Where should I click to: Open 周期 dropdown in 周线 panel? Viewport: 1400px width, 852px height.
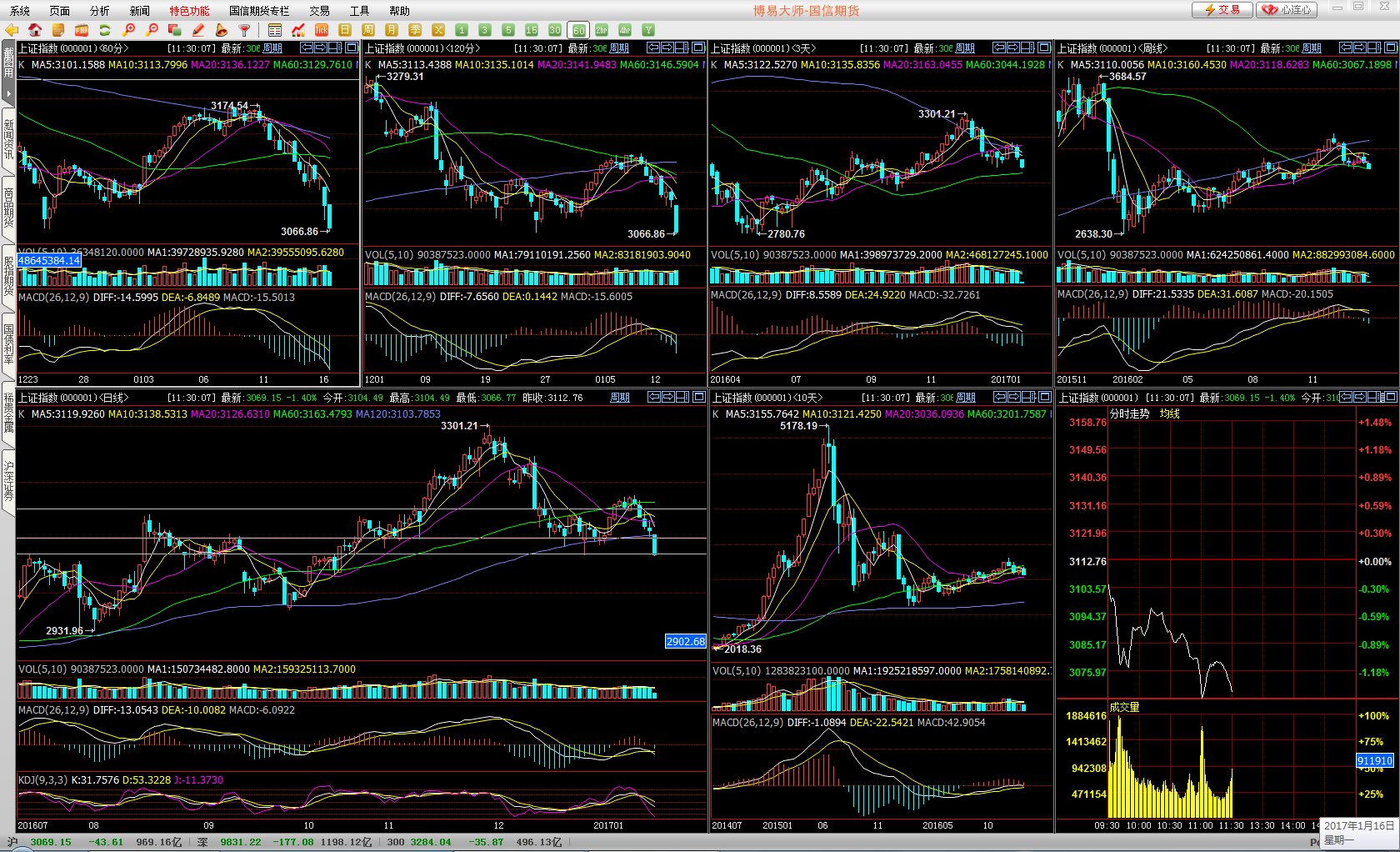click(x=1312, y=48)
